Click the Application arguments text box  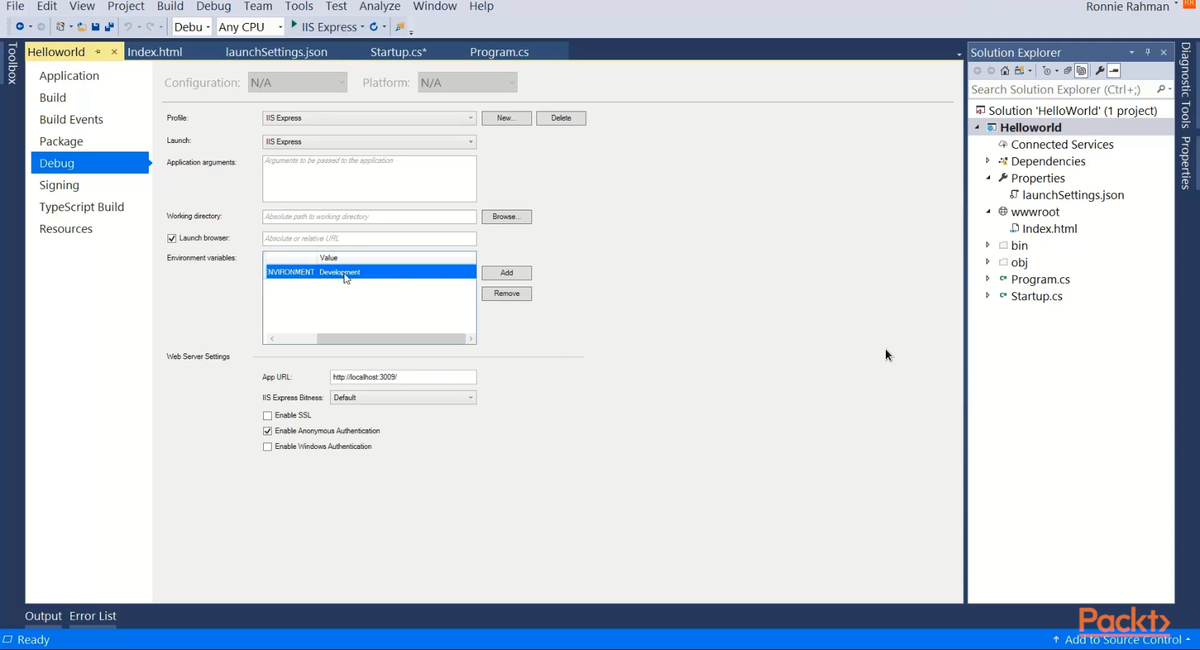pyautogui.click(x=369, y=178)
